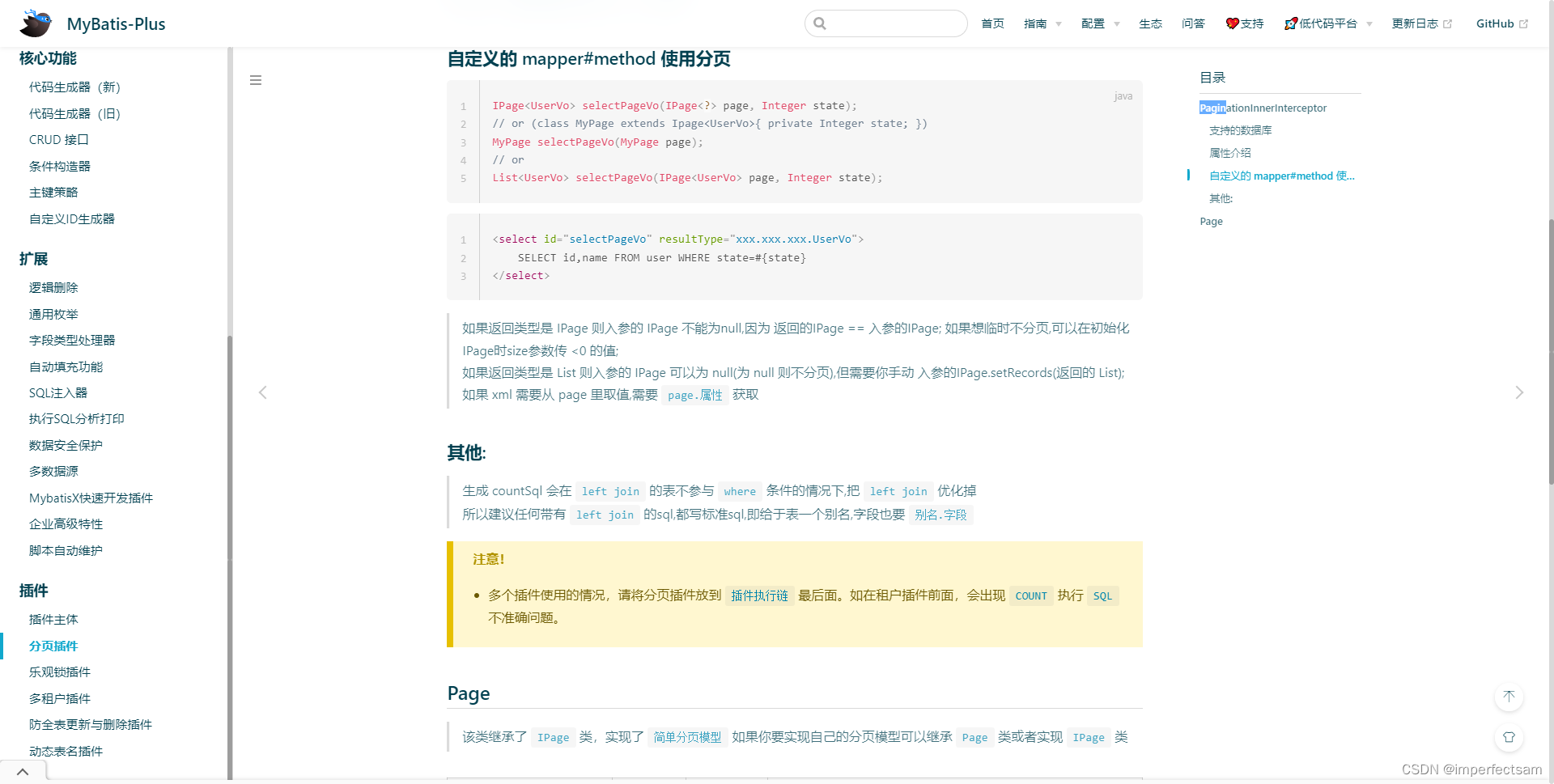Jump to PaginationInnerInterceptor in 目录
This screenshot has width=1554, height=784.
point(1263,108)
